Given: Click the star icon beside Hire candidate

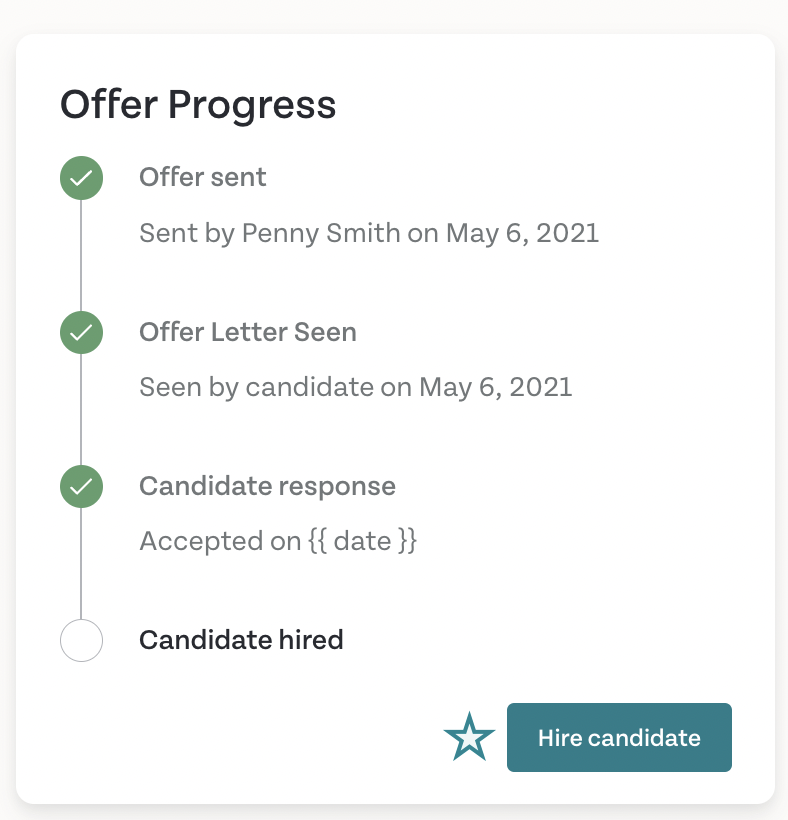Looking at the screenshot, I should tap(469, 737).
